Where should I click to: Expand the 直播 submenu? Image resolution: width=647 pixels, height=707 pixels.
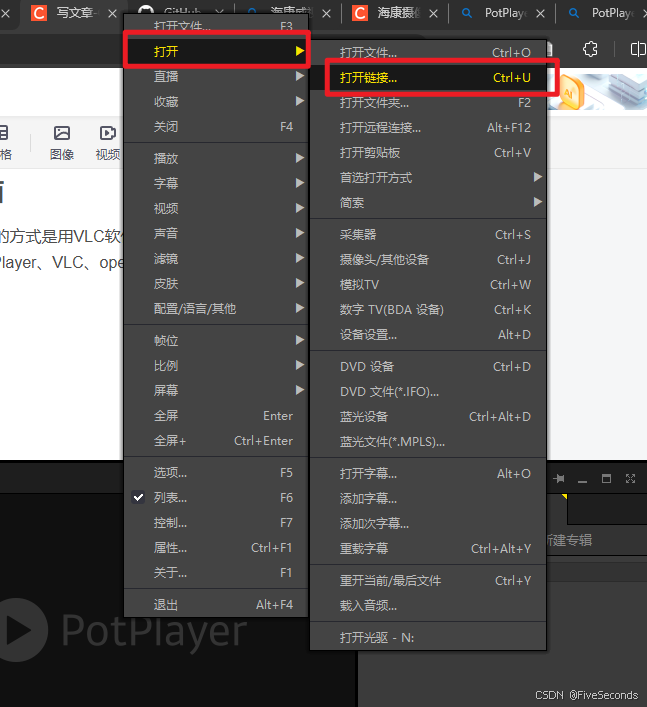216,76
